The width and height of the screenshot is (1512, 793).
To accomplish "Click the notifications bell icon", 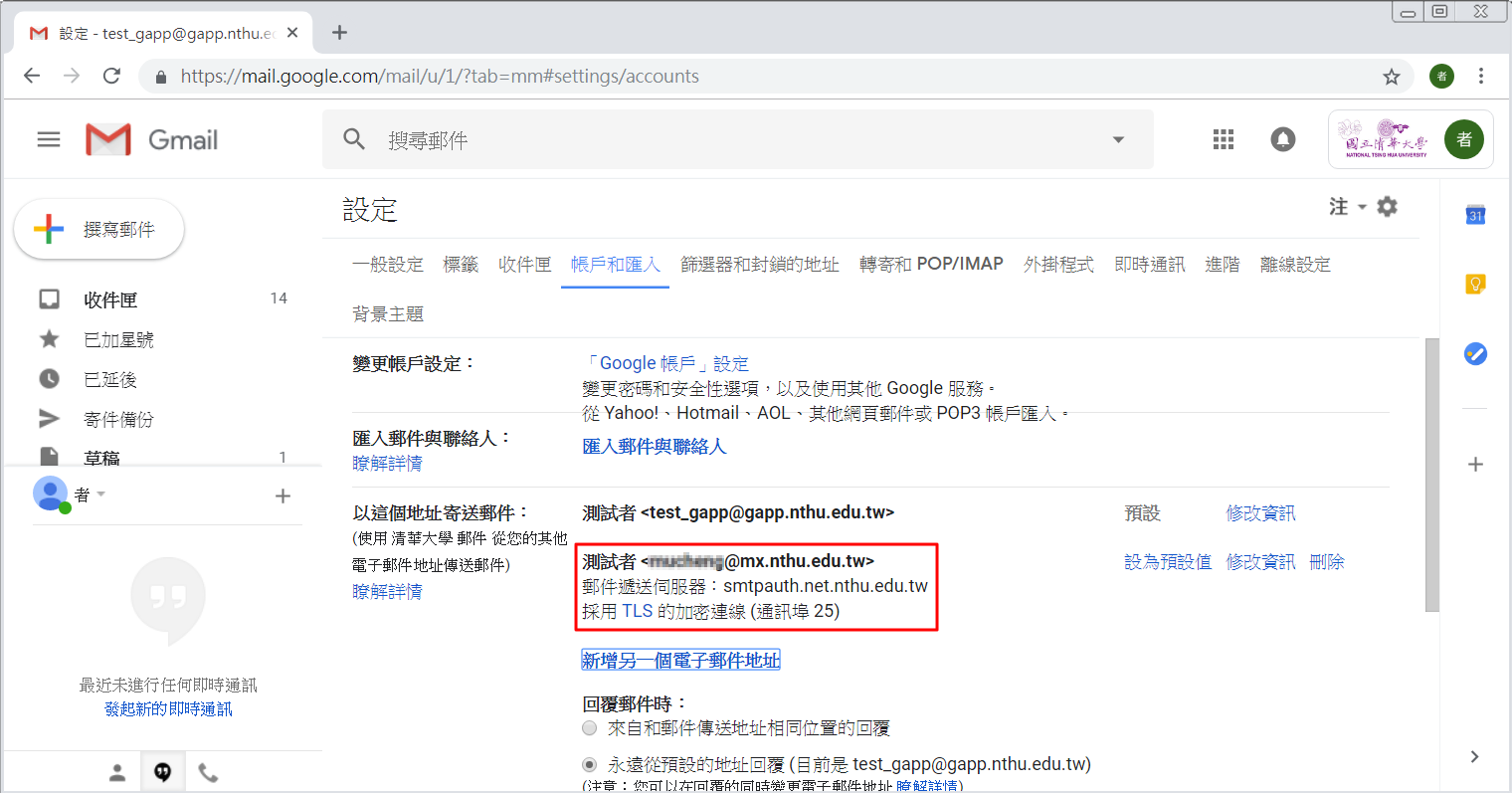I will coord(1283,140).
